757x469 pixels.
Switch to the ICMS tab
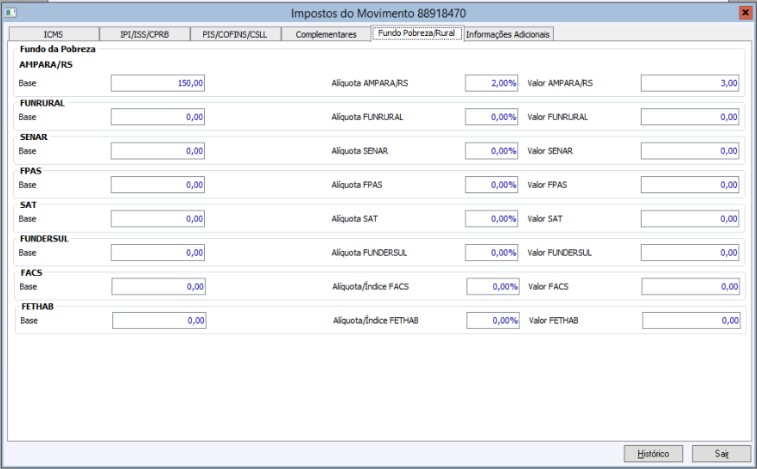point(54,34)
